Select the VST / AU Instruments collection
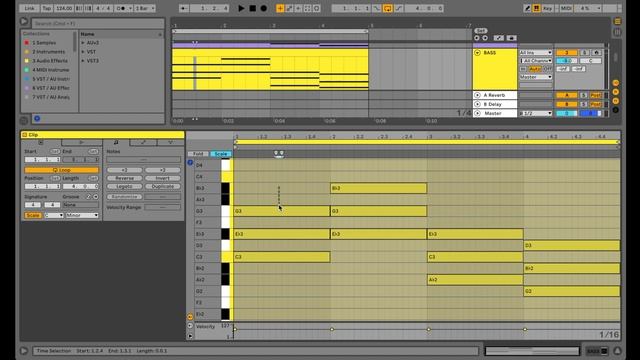640x360 pixels. coord(51,79)
